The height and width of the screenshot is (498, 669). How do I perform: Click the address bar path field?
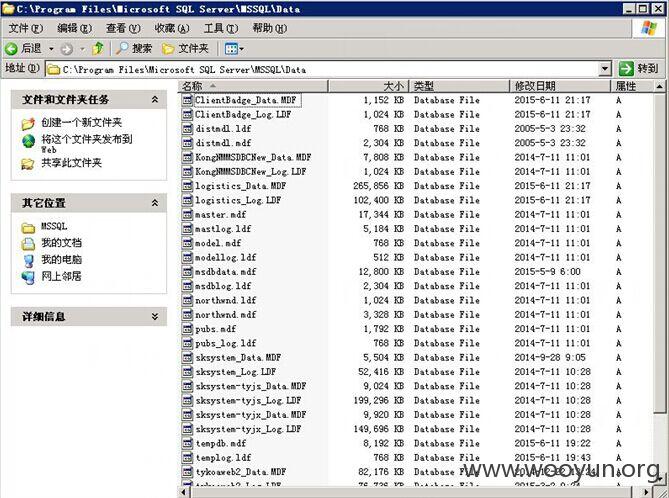click(322, 69)
